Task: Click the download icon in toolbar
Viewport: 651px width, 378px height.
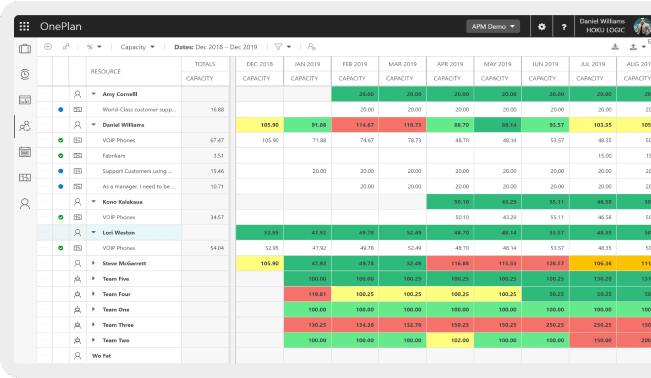Action: 615,47
